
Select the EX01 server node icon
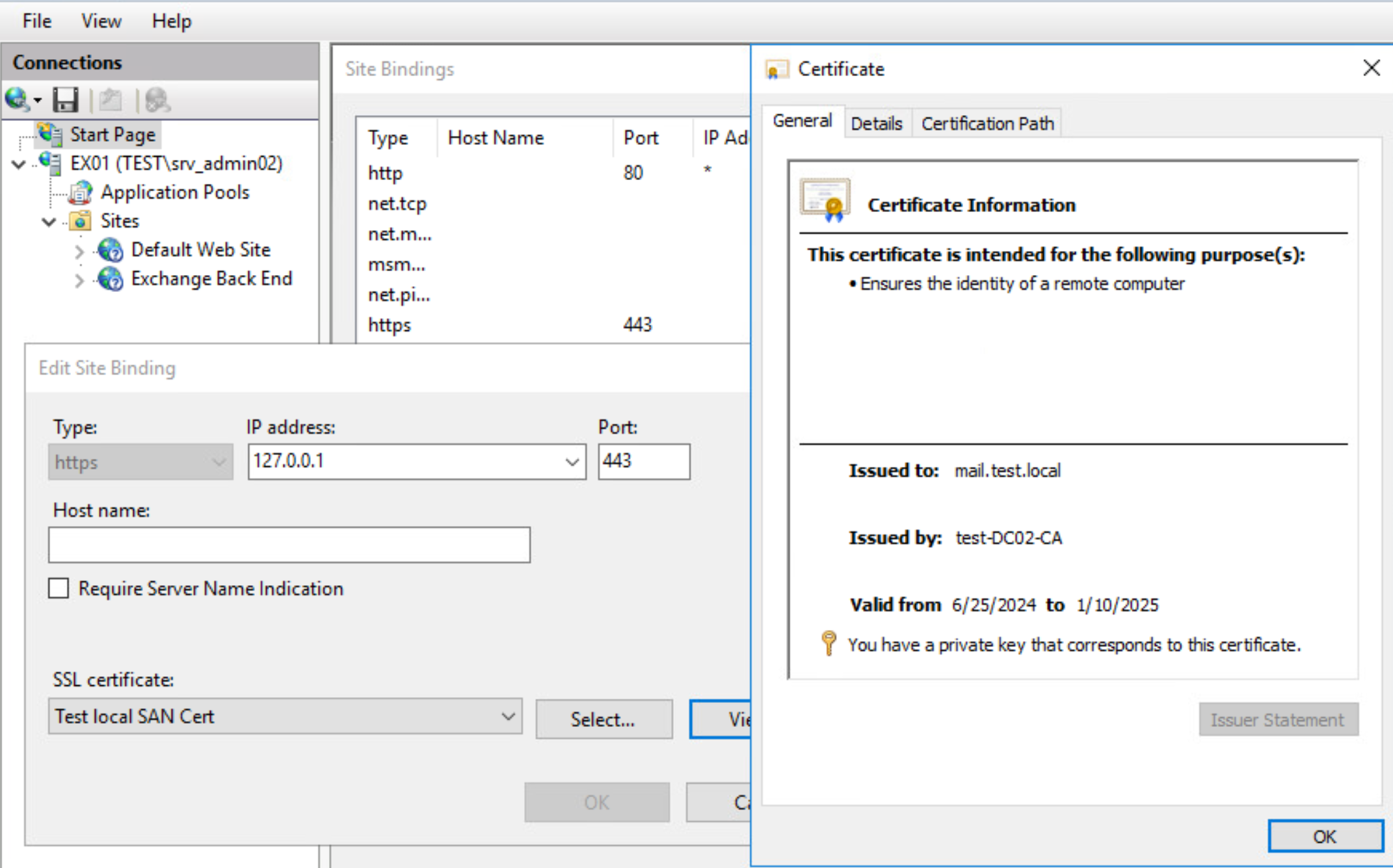51,164
